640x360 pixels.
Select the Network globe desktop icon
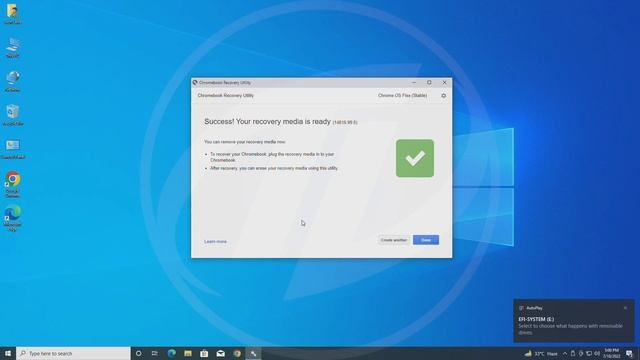pyautogui.click(x=12, y=81)
